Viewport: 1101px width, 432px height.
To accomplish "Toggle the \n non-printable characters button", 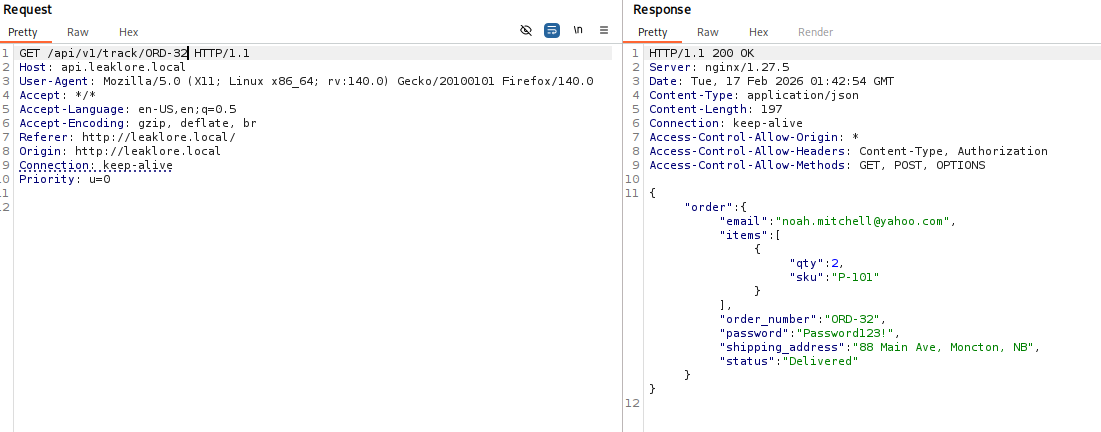I will click(578, 30).
